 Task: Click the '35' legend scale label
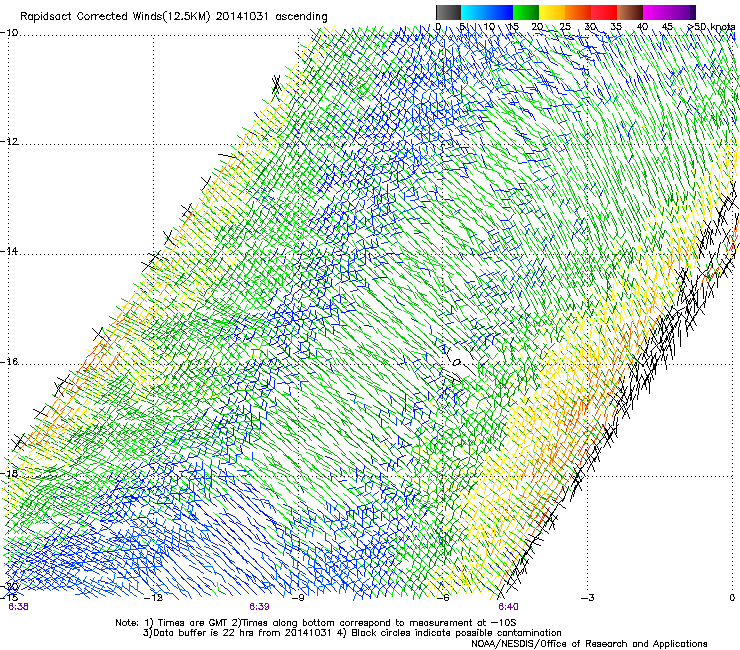tap(616, 27)
